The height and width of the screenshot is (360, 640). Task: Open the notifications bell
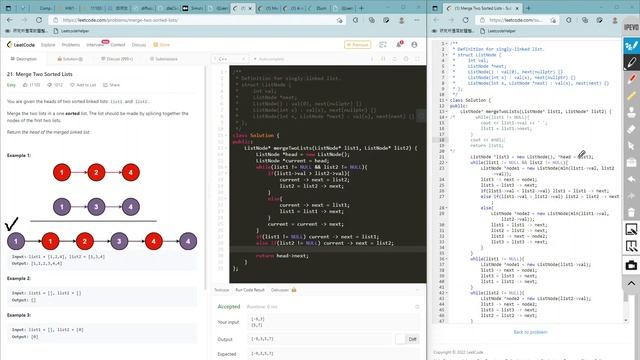[x=399, y=44]
